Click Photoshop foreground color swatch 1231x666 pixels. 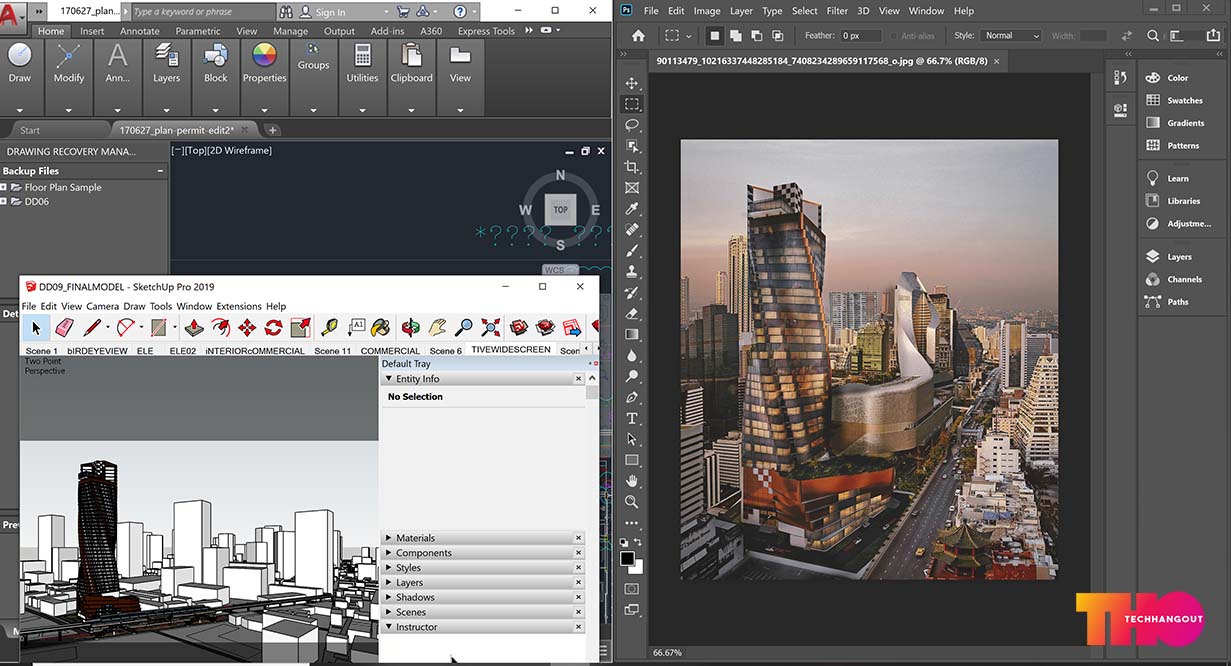[x=627, y=558]
